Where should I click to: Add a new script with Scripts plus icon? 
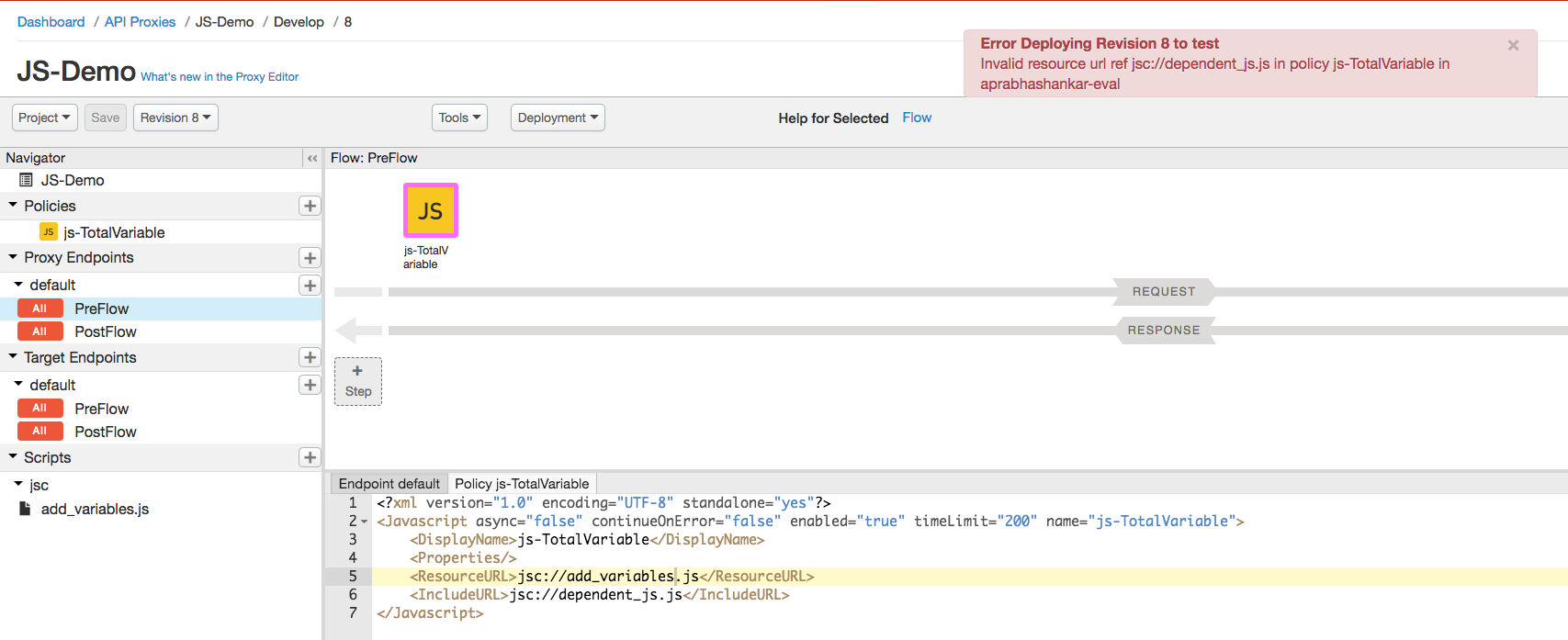(x=310, y=457)
